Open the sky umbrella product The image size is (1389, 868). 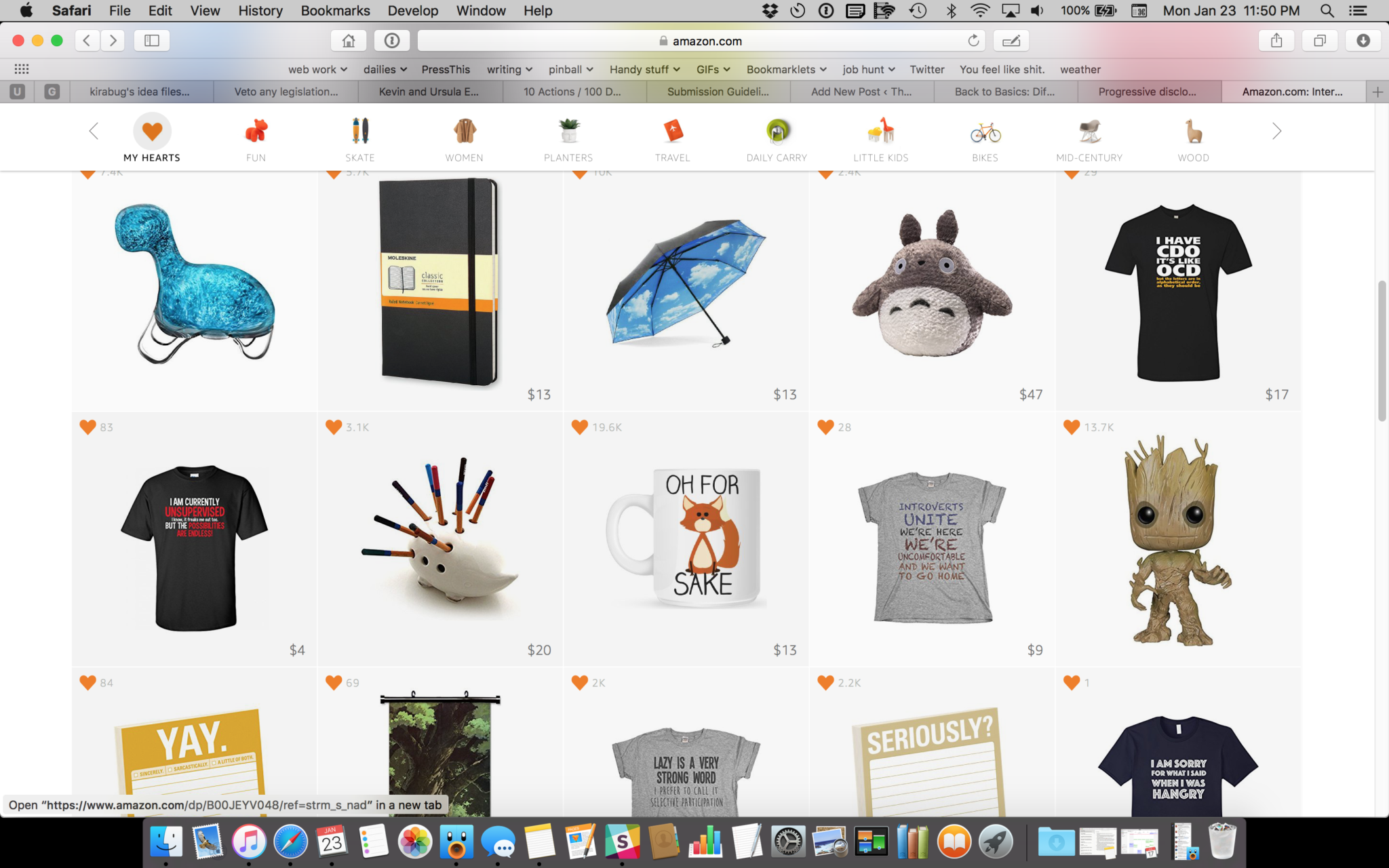coord(685,283)
